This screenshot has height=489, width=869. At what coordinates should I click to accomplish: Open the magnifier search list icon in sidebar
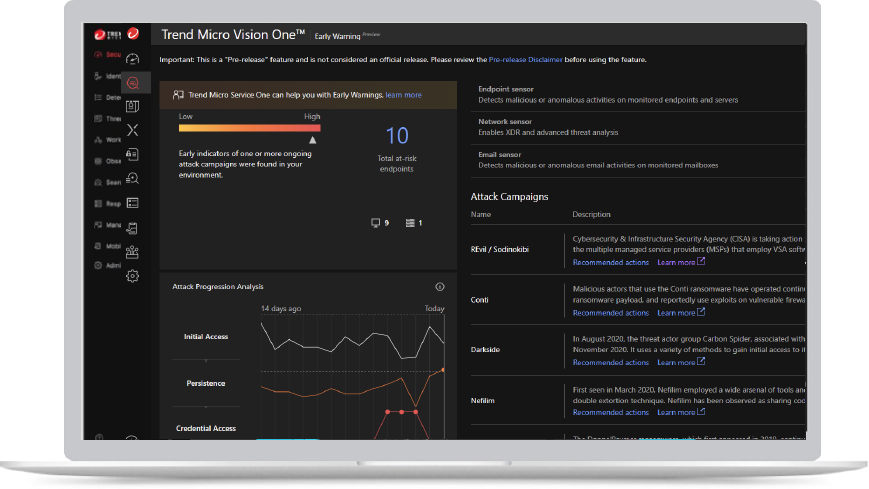[132, 179]
